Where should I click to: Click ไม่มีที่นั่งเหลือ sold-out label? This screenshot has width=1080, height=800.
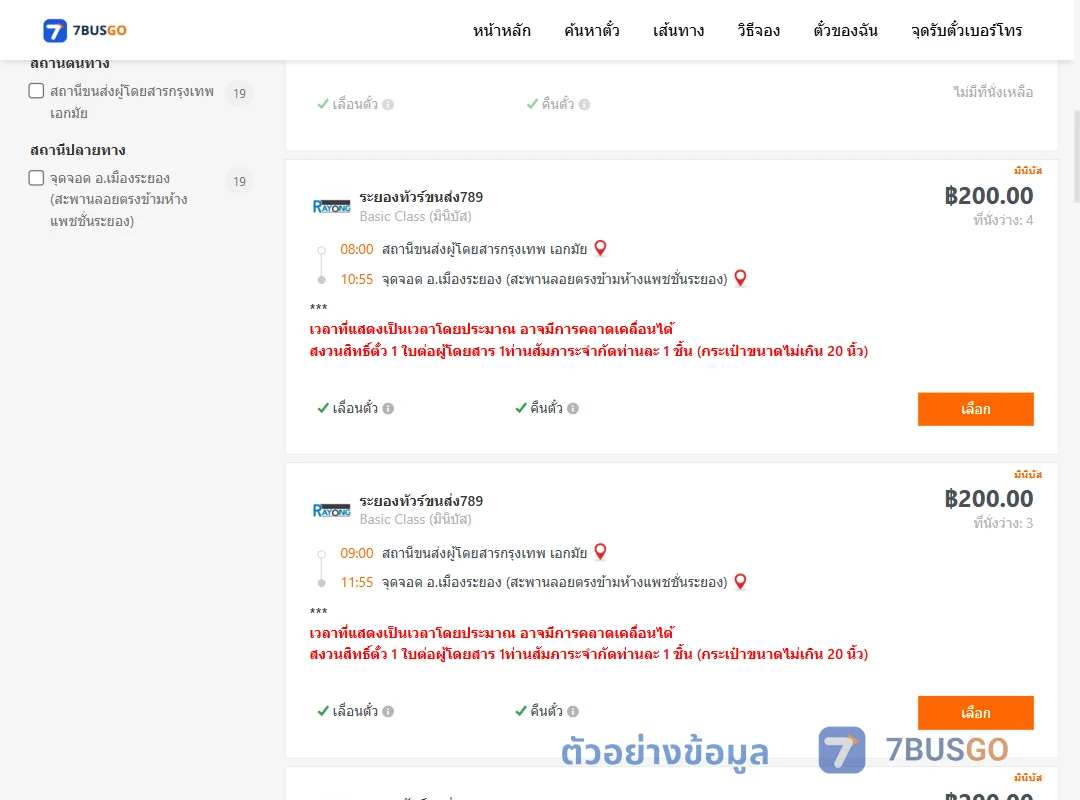(x=993, y=92)
